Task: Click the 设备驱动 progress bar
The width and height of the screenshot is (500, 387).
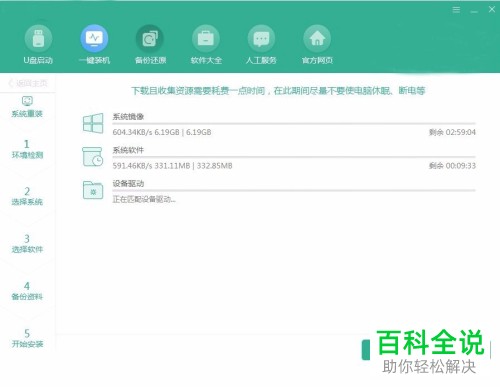Action: point(294,190)
